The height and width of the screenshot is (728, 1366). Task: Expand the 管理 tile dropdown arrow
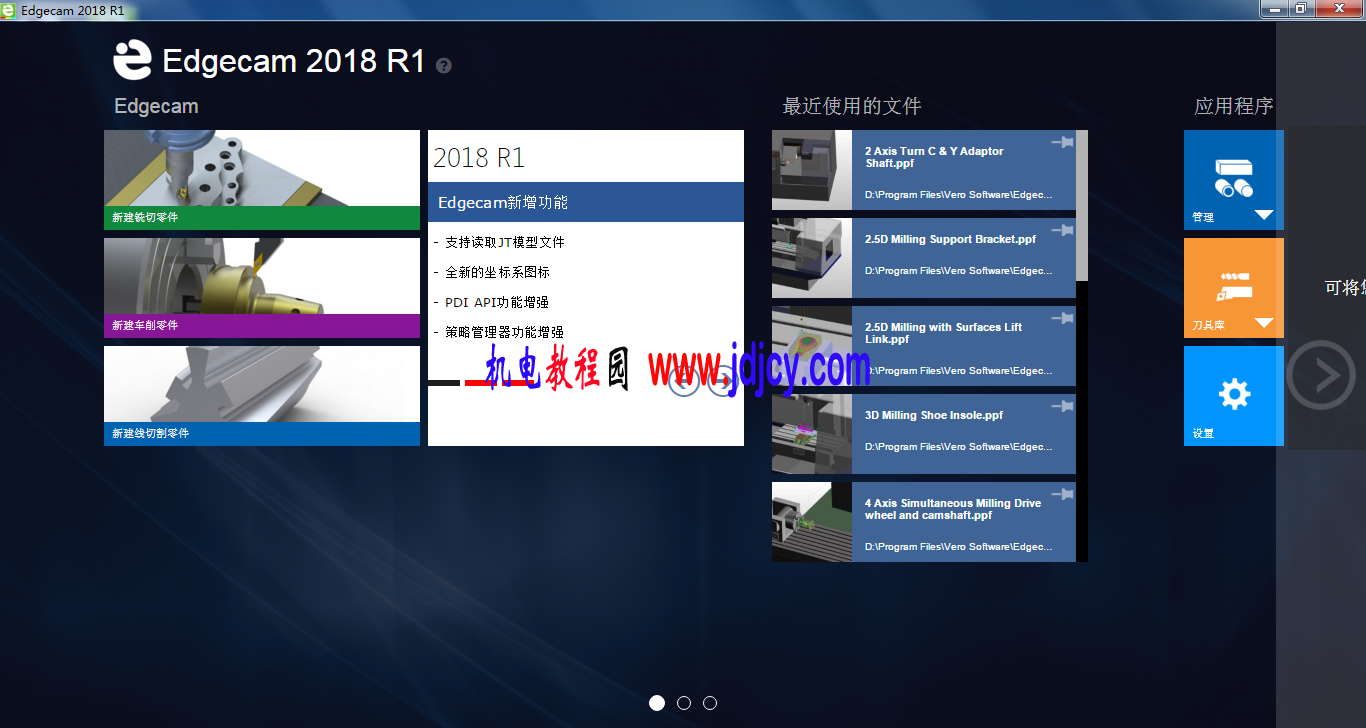(x=1264, y=215)
